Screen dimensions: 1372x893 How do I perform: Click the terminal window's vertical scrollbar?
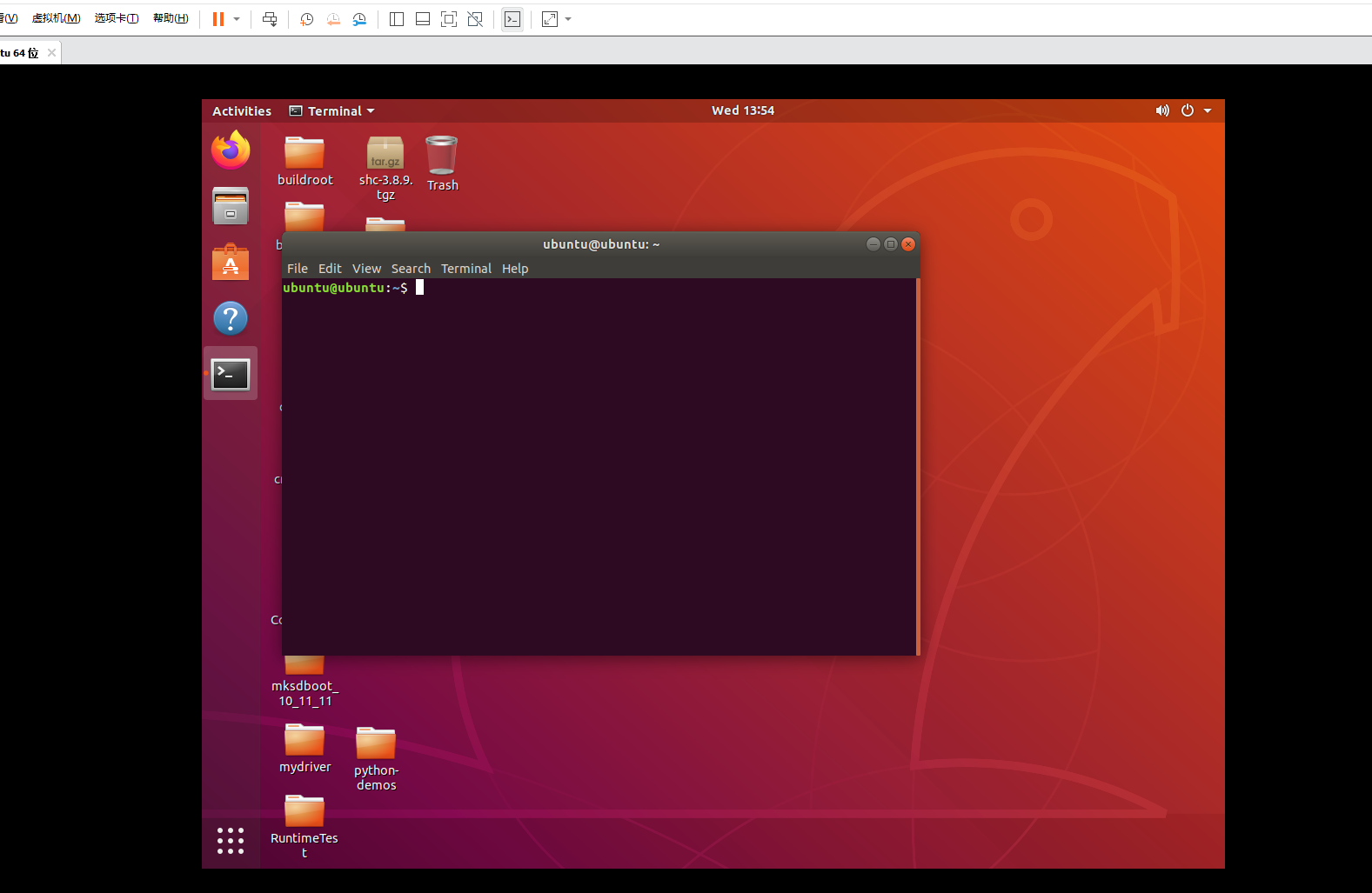point(918,466)
